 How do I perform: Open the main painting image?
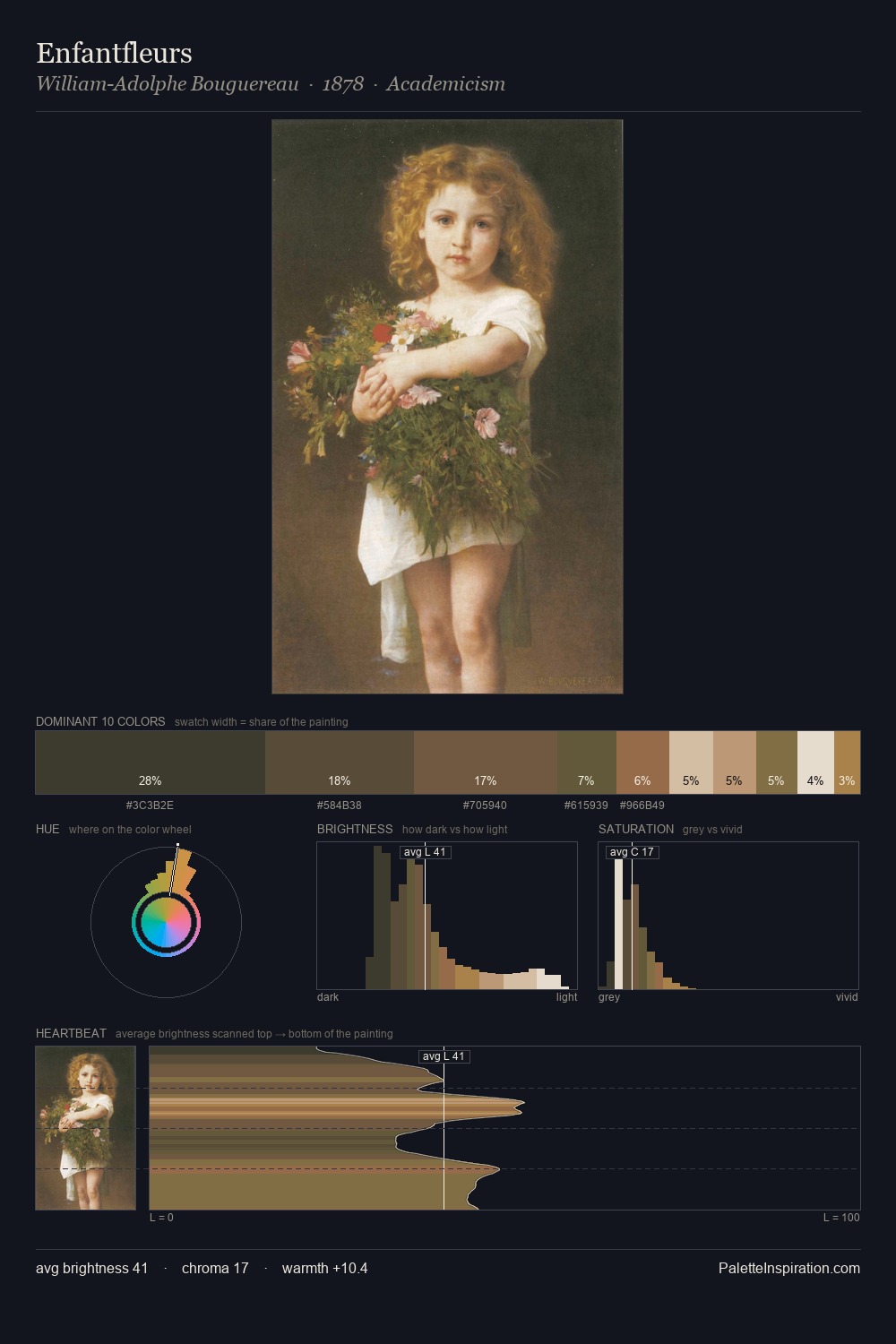click(447, 407)
